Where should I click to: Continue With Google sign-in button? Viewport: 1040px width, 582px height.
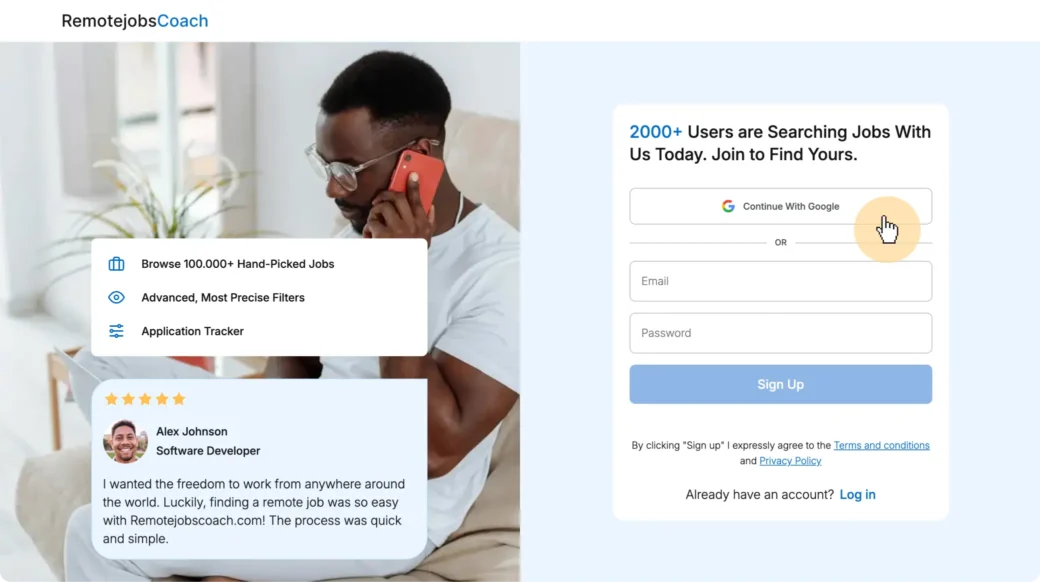point(781,206)
